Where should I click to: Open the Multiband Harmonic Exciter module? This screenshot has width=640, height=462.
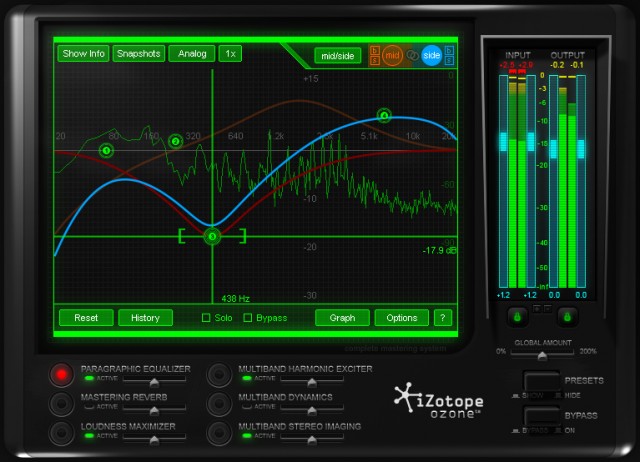[218, 374]
